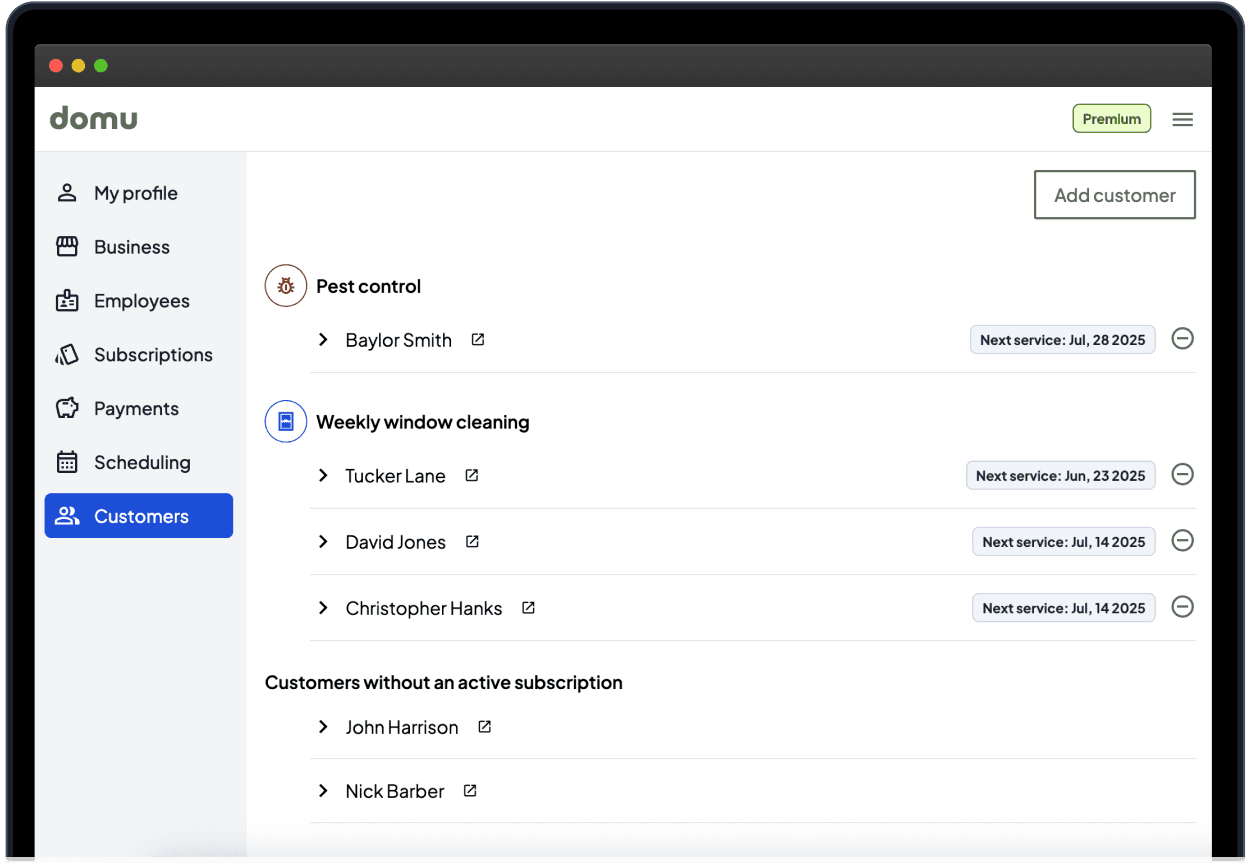The image size is (1251, 866).
Task: Click the Premium plan badge
Action: click(1111, 119)
